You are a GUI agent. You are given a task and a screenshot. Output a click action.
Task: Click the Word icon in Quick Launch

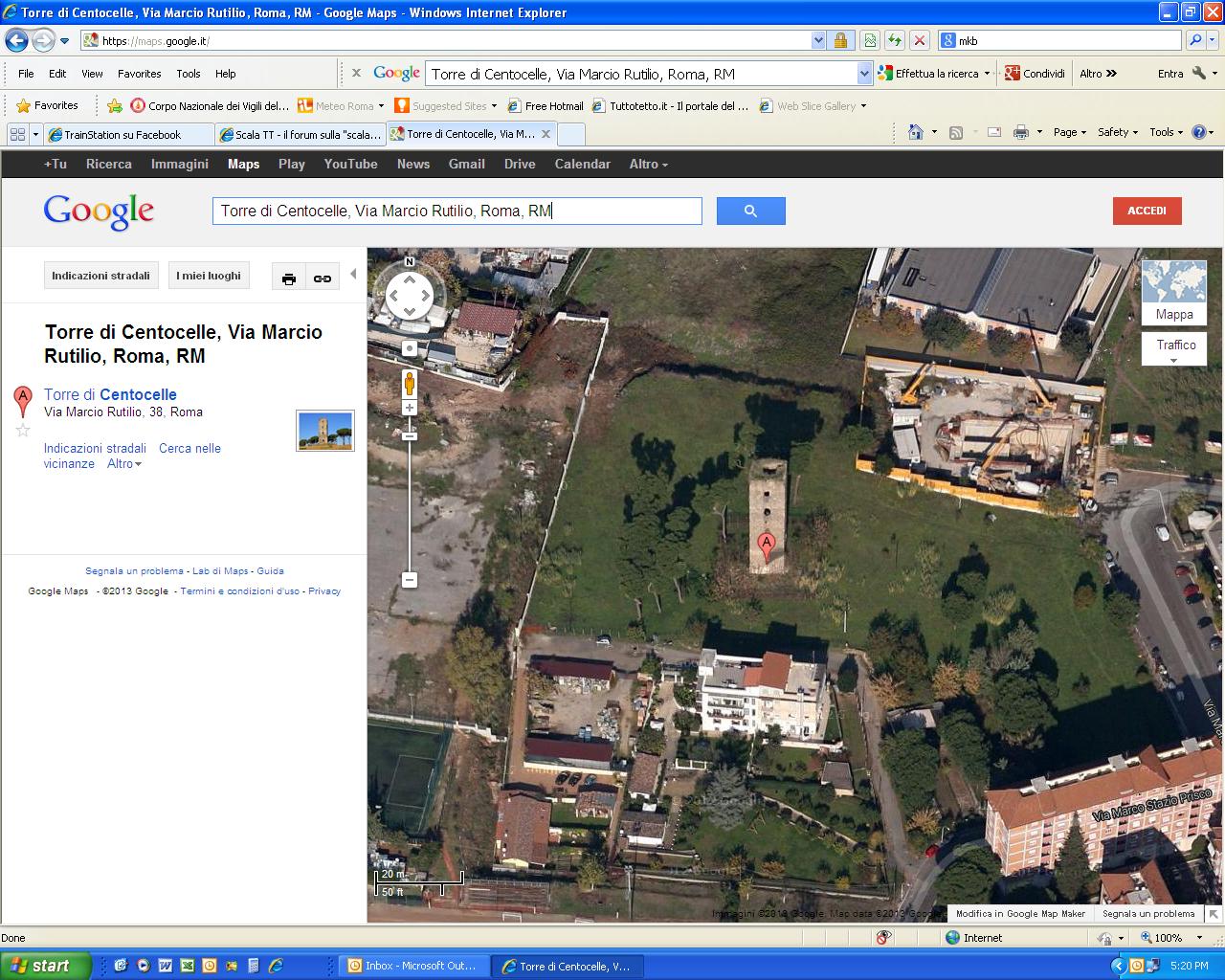(165, 966)
